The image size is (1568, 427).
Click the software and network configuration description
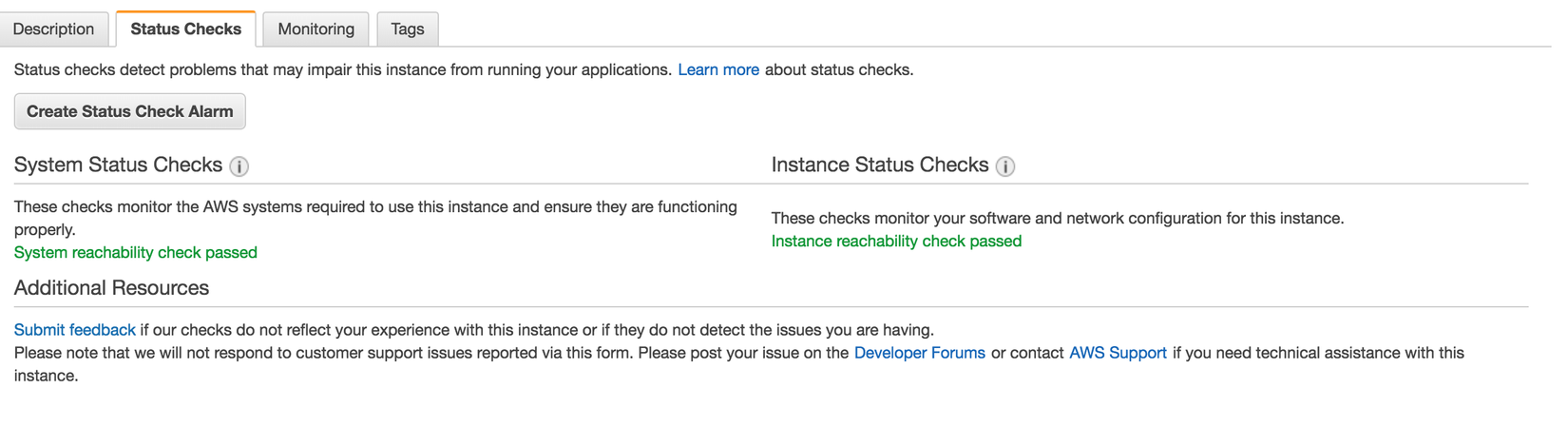(x=1057, y=218)
